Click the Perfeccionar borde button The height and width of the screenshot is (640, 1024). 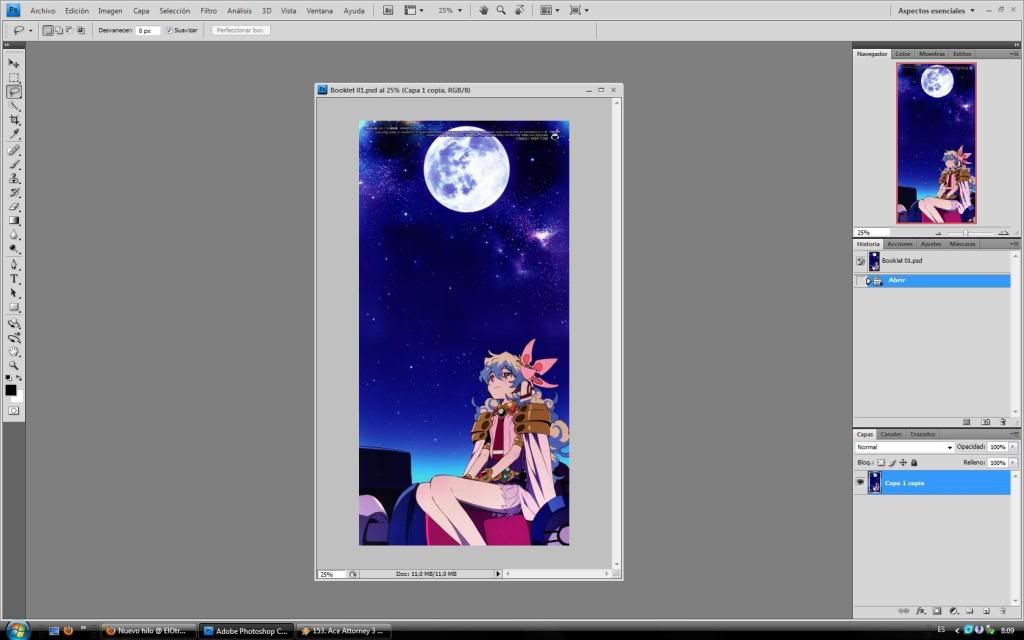[241, 30]
